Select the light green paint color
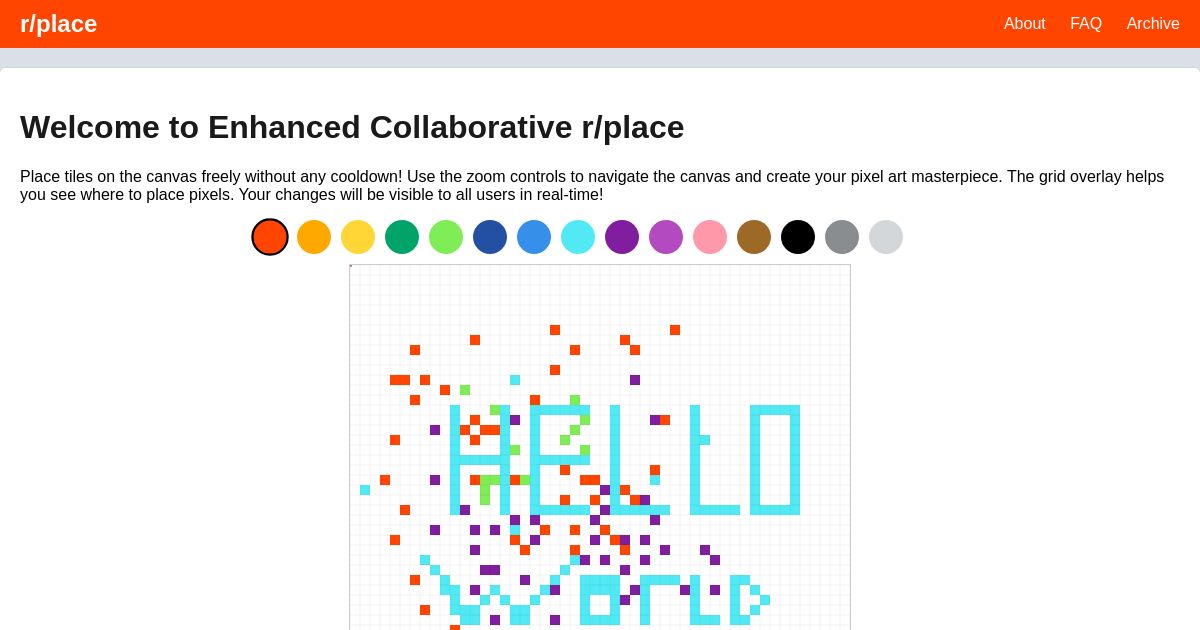The width and height of the screenshot is (1200, 630). (446, 237)
